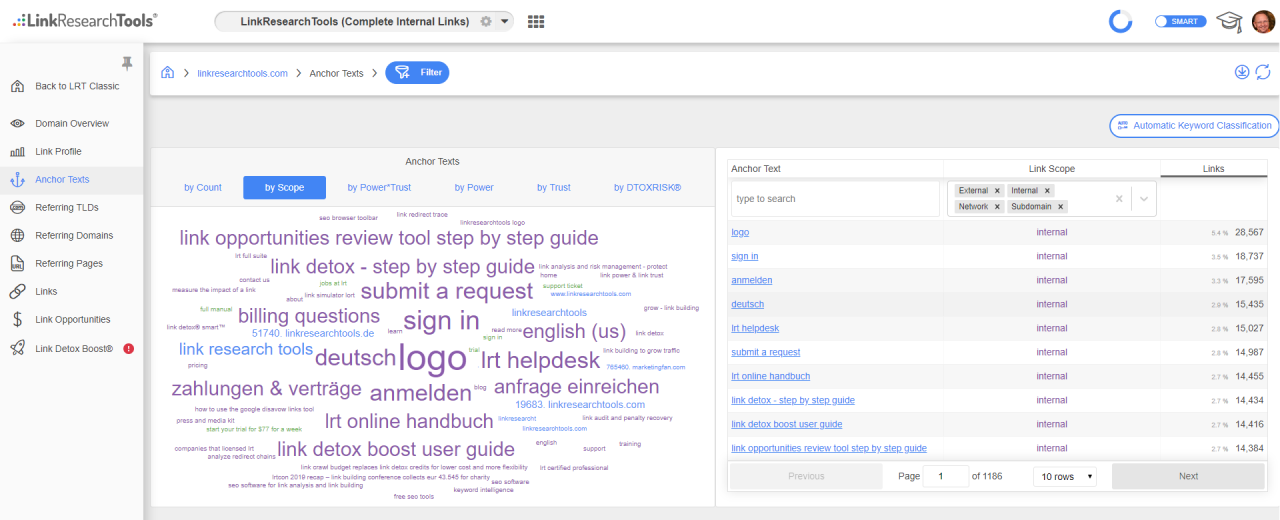
Task: Click linkresearchtools.com breadcrumb link
Action: (x=242, y=73)
